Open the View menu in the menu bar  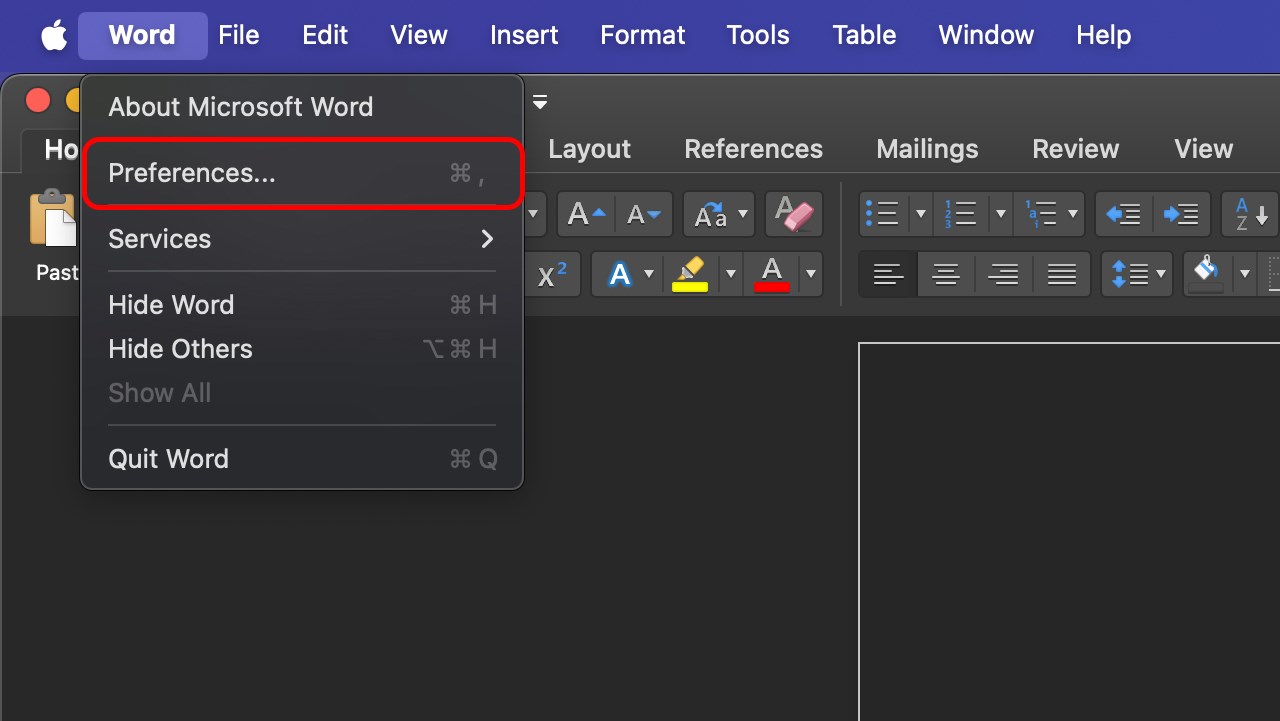(419, 36)
